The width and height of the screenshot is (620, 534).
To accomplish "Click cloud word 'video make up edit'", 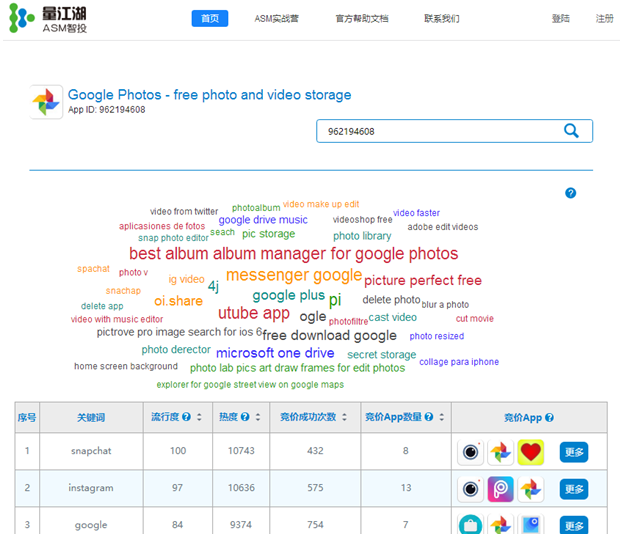I will tap(321, 204).
